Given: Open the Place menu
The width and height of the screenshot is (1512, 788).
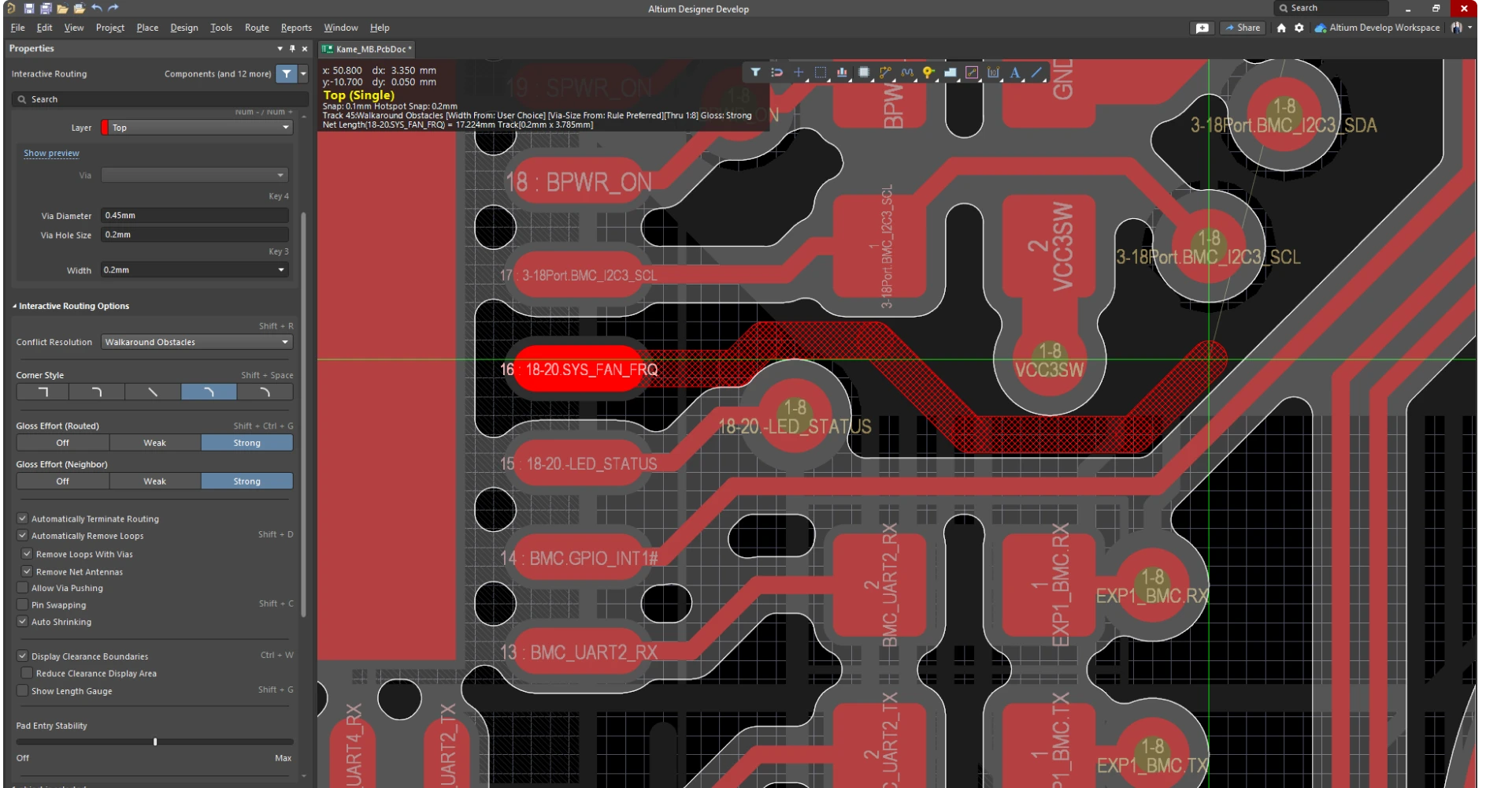Looking at the screenshot, I should (147, 28).
